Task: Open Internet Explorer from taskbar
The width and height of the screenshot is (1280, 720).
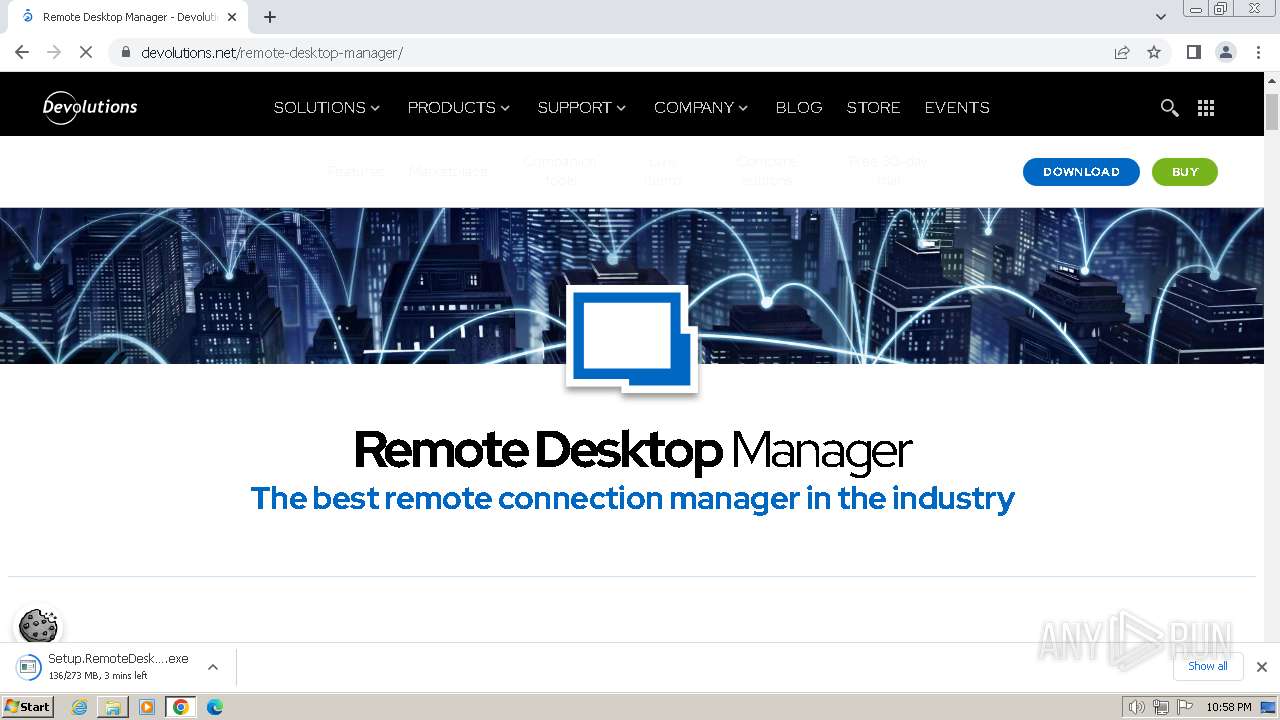Action: point(80,707)
